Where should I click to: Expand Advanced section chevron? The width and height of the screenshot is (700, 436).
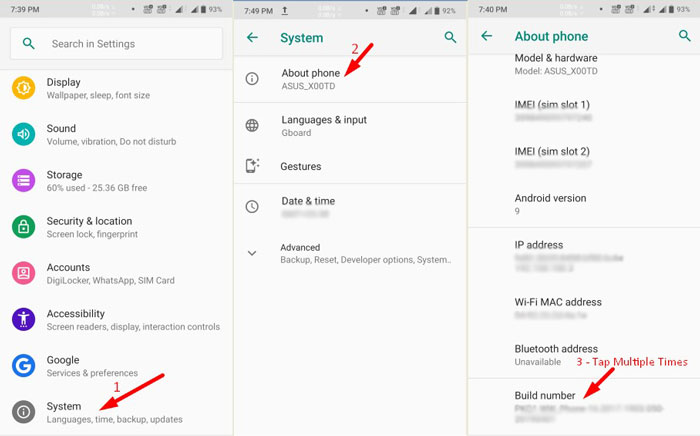(x=252, y=253)
